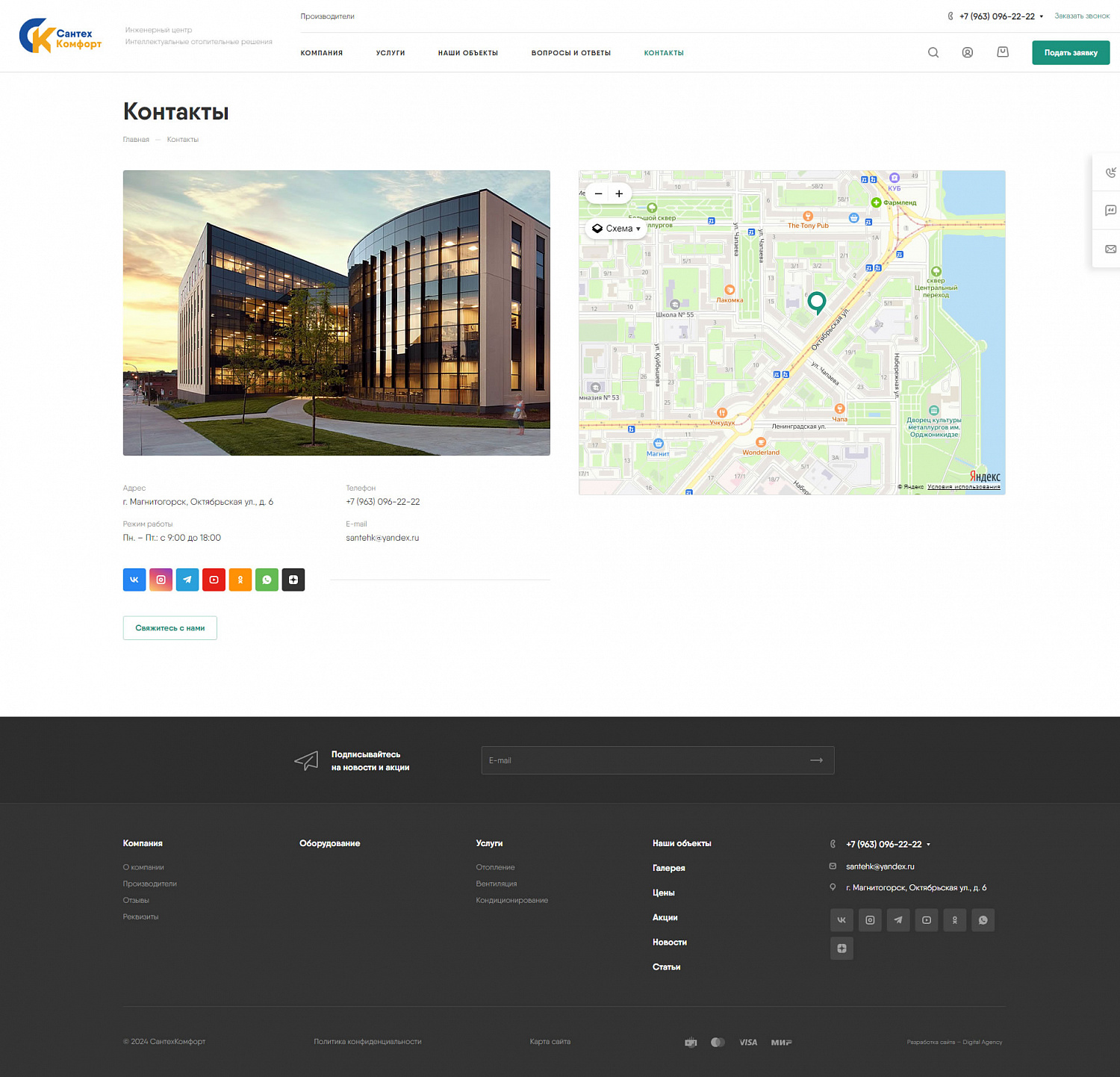Open the shopping basket icon in header
The height and width of the screenshot is (1077, 1120).
pos(1003,52)
